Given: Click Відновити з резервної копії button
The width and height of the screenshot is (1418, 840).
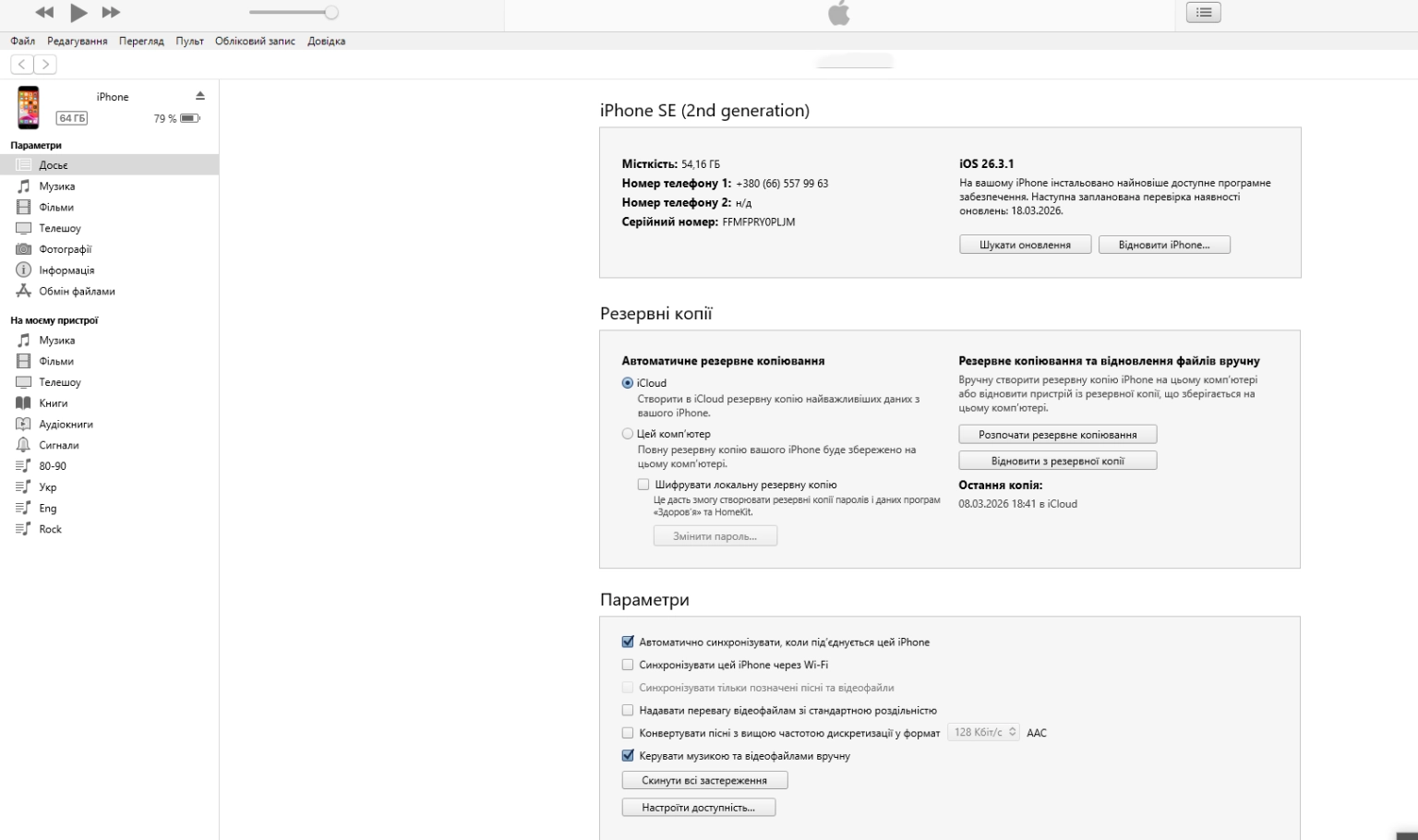Looking at the screenshot, I should point(1058,461).
